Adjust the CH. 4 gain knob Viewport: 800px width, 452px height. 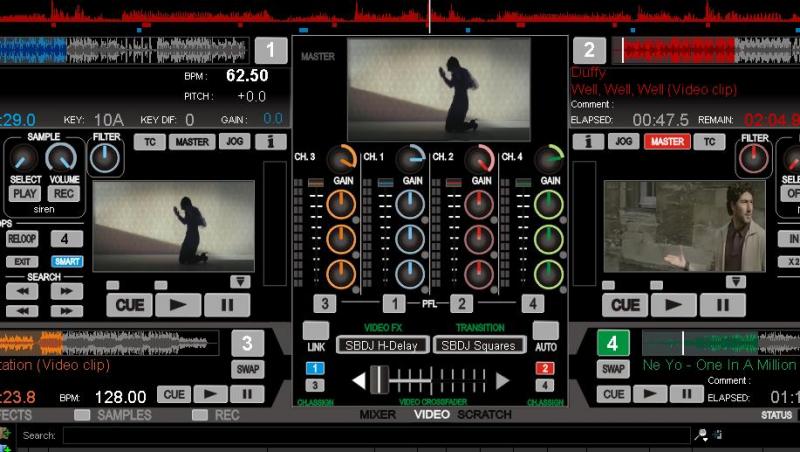549,159
